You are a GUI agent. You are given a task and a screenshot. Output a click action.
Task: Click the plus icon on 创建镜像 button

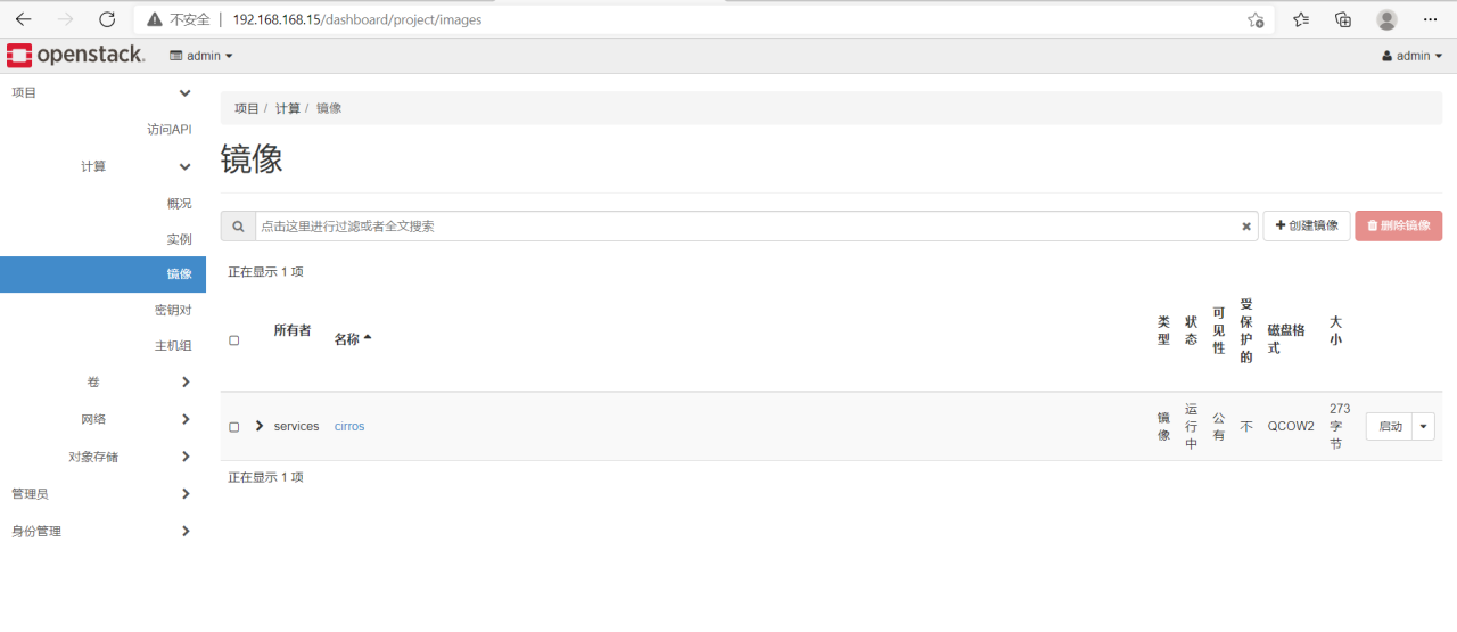(1281, 226)
